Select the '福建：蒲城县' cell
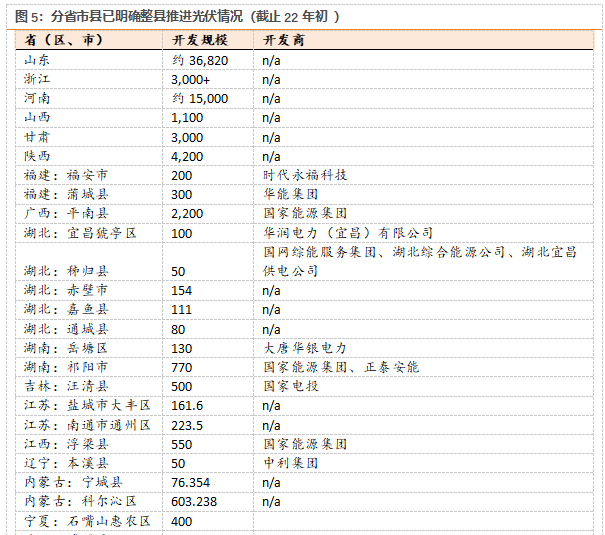The image size is (605, 535). [x=66, y=194]
